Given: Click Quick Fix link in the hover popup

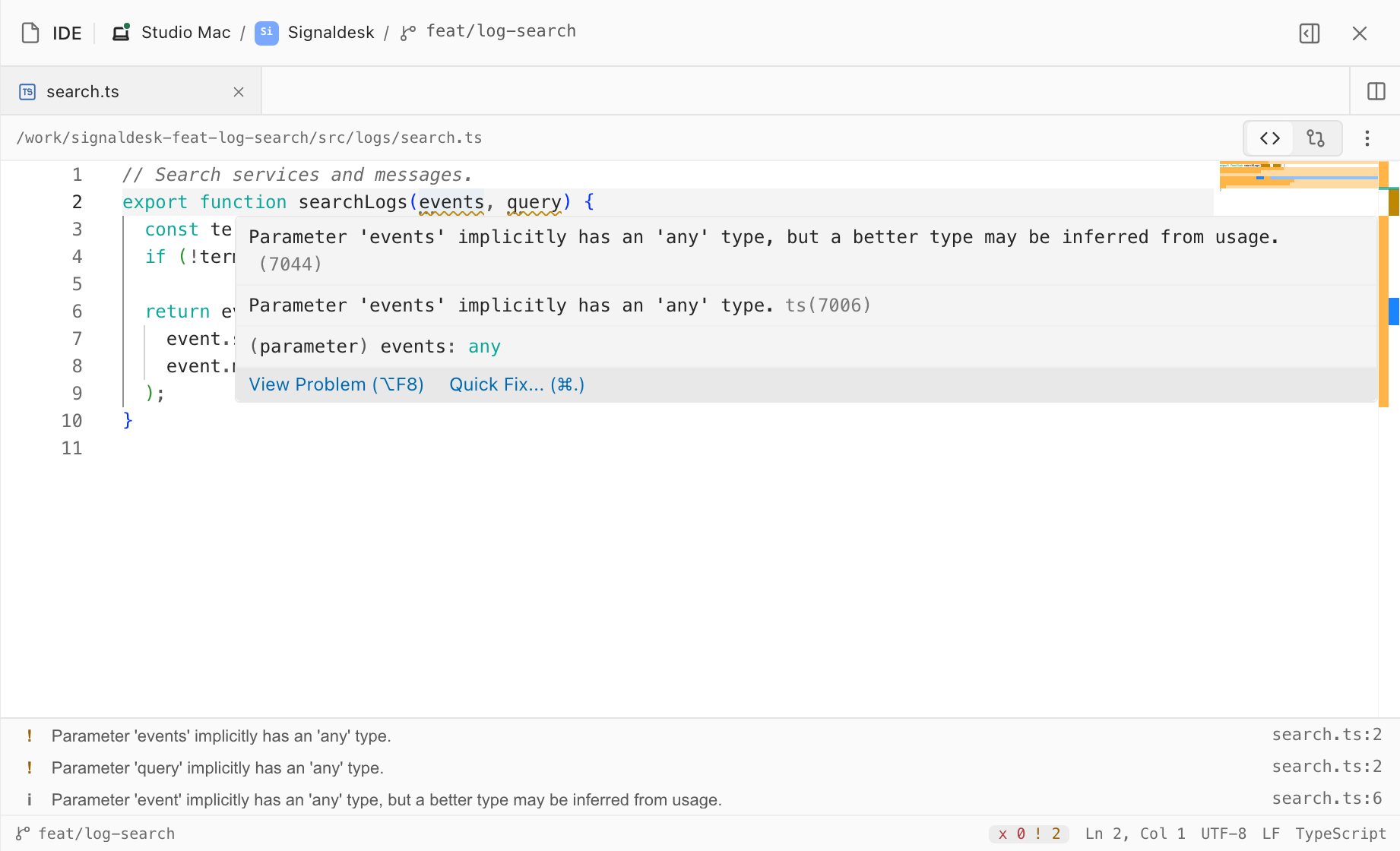Looking at the screenshot, I should click(517, 384).
